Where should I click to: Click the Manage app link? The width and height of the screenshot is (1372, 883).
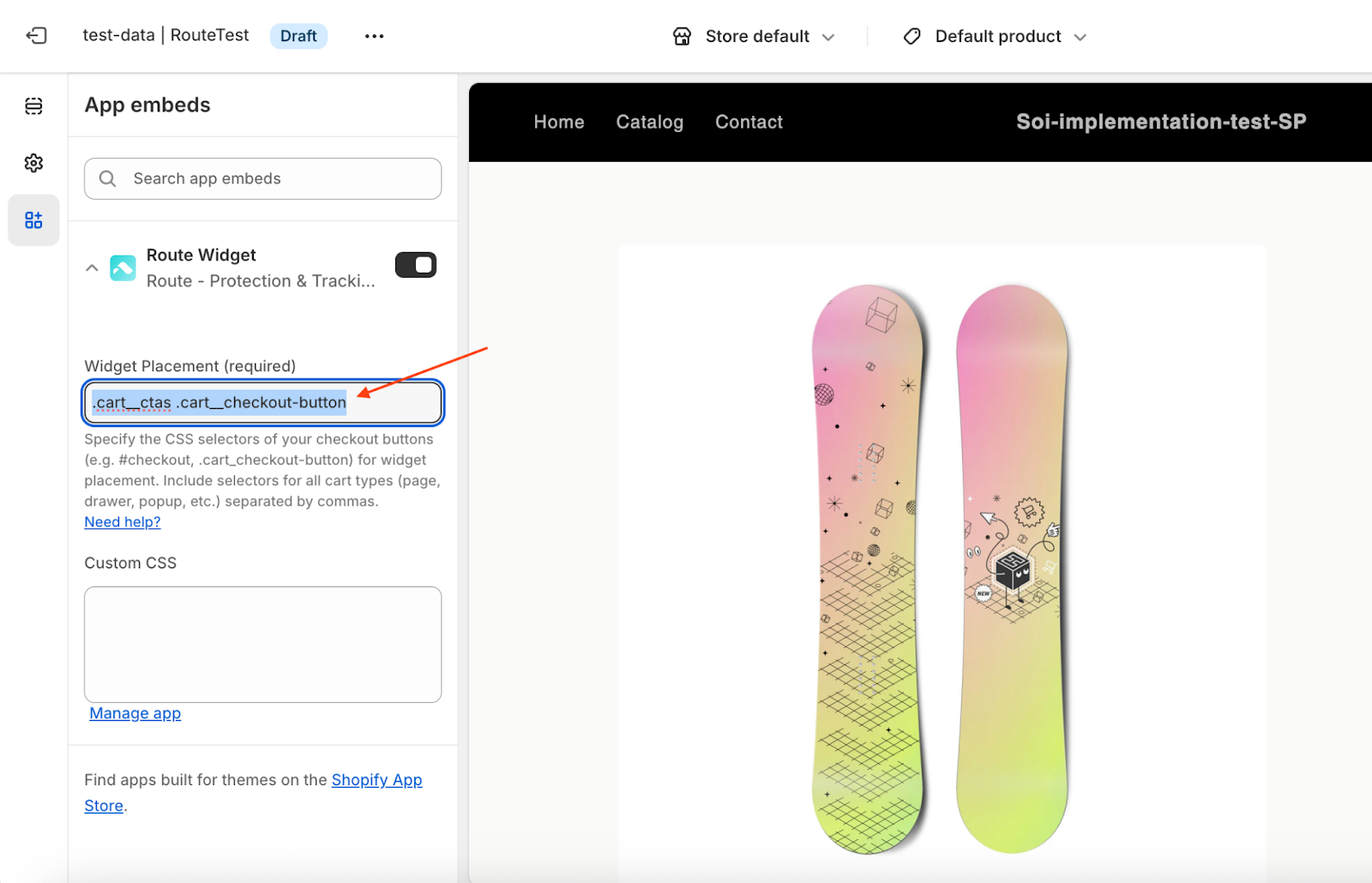coord(135,713)
